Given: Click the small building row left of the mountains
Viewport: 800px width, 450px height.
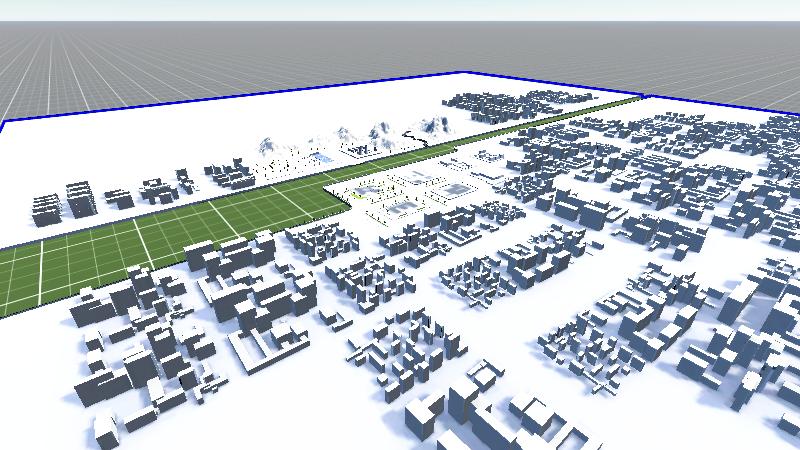Looking at the screenshot, I should tap(230, 173).
